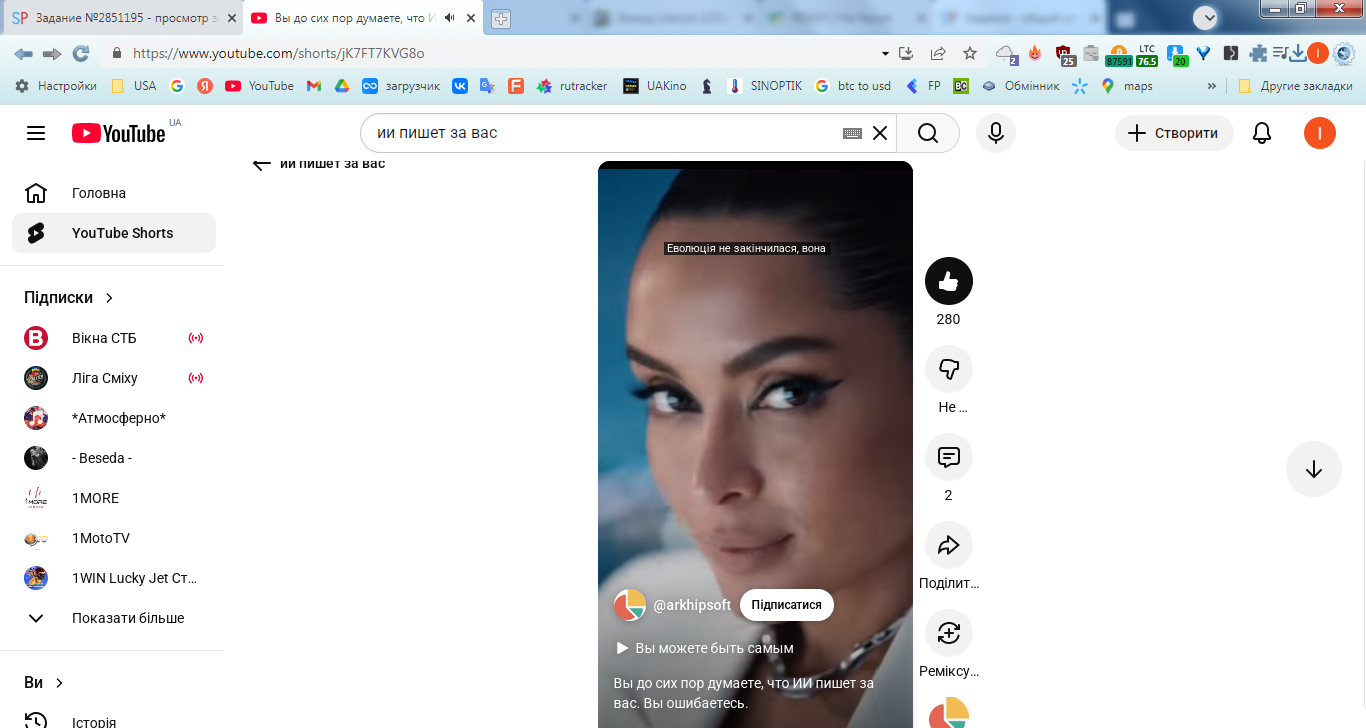1366x728 pixels.
Task: Open @arkhipsoft channel avatar
Action: [x=629, y=605]
